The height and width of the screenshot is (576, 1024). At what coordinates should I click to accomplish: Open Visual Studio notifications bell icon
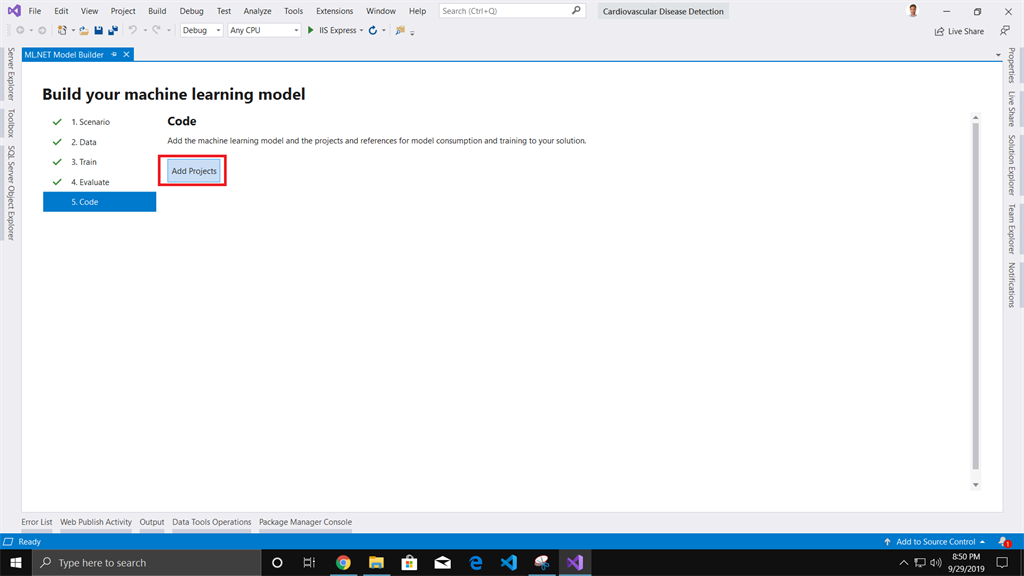[1004, 541]
